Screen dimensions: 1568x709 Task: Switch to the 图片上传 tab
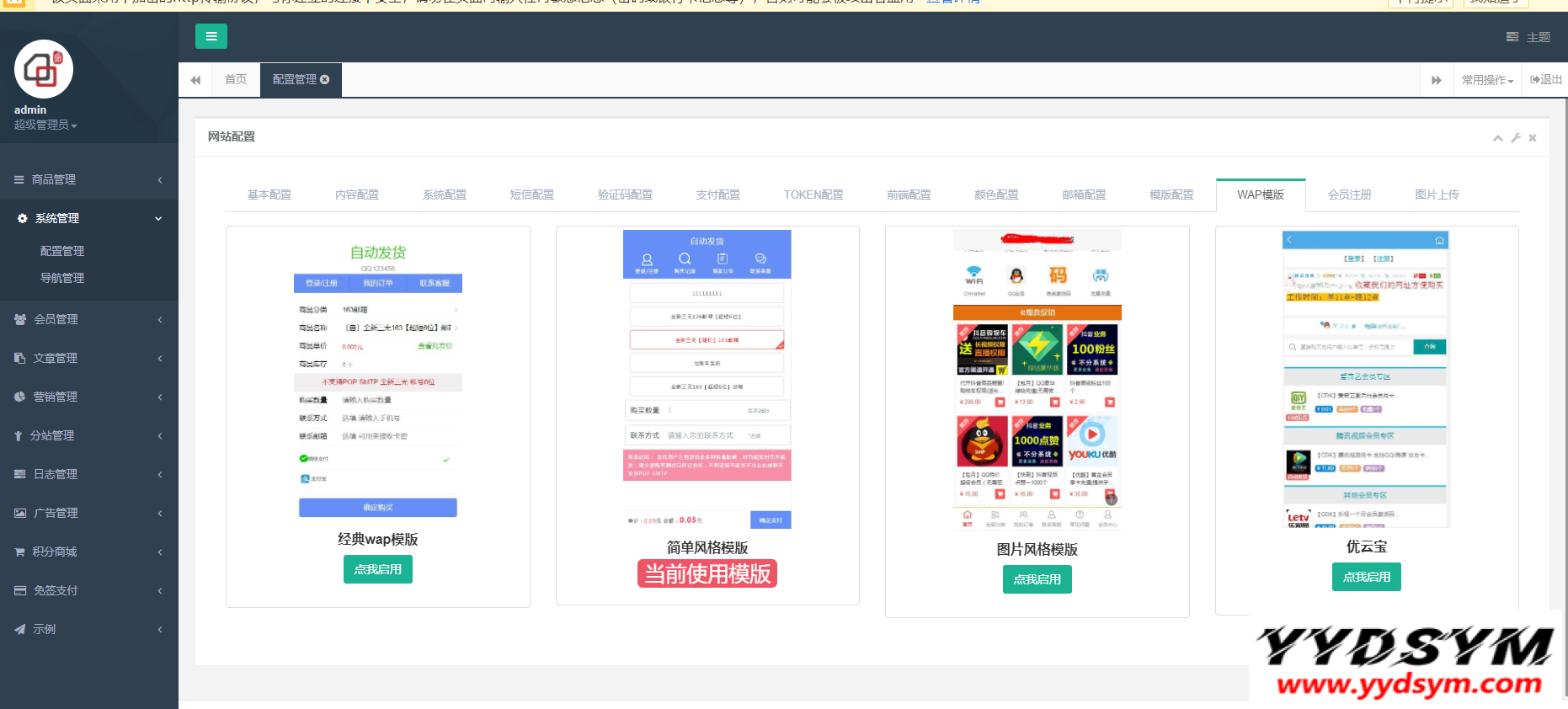tap(1437, 195)
